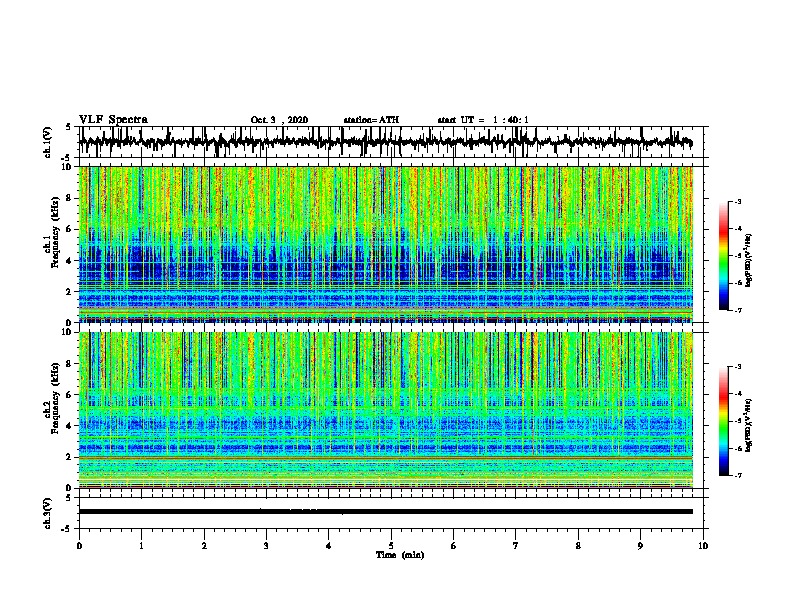792x612 pixels.
Task: Click time axis tick label '2'
Action: (204, 546)
